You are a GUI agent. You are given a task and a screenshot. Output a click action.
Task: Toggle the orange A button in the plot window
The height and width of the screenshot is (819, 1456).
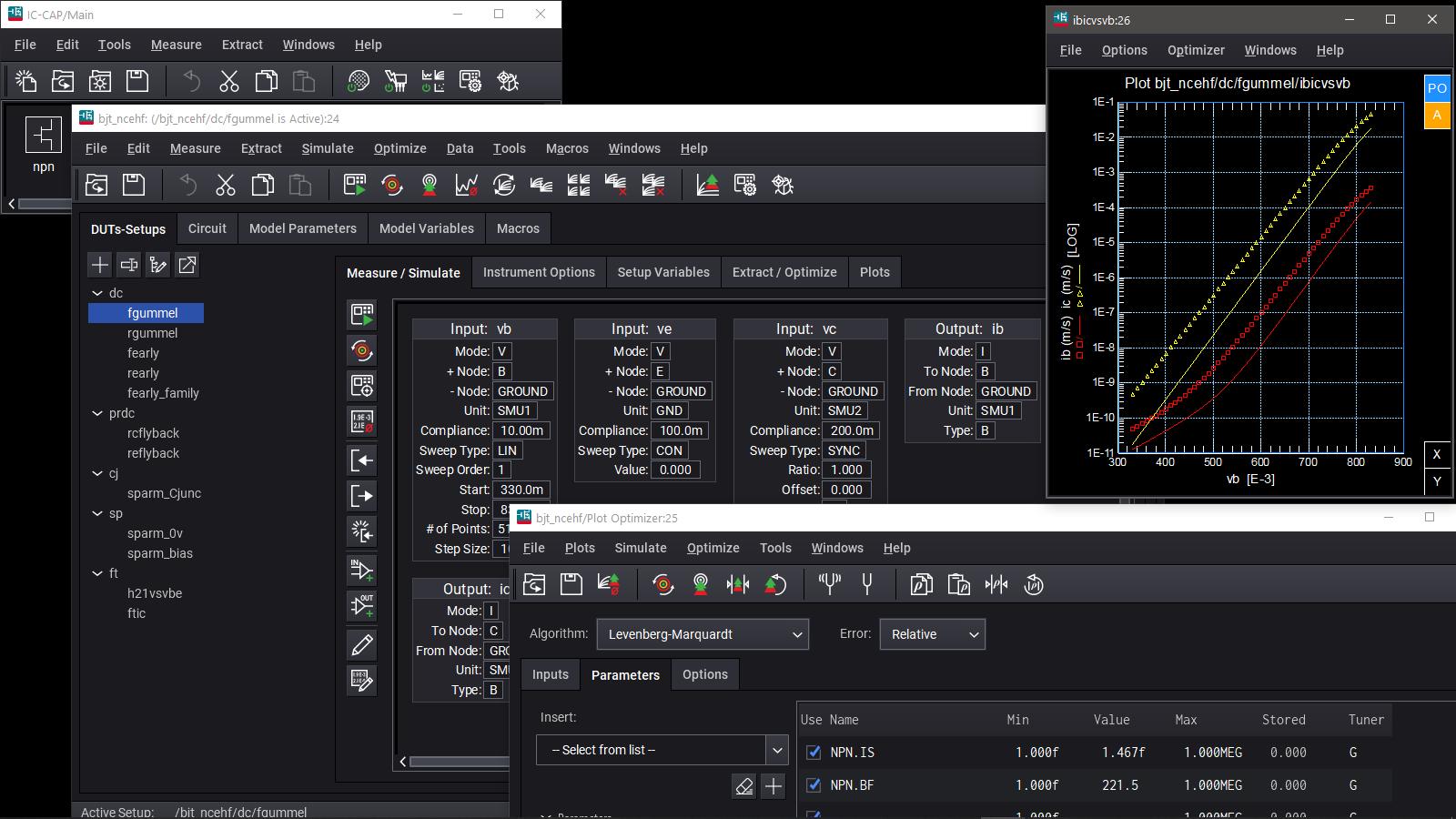1437,116
